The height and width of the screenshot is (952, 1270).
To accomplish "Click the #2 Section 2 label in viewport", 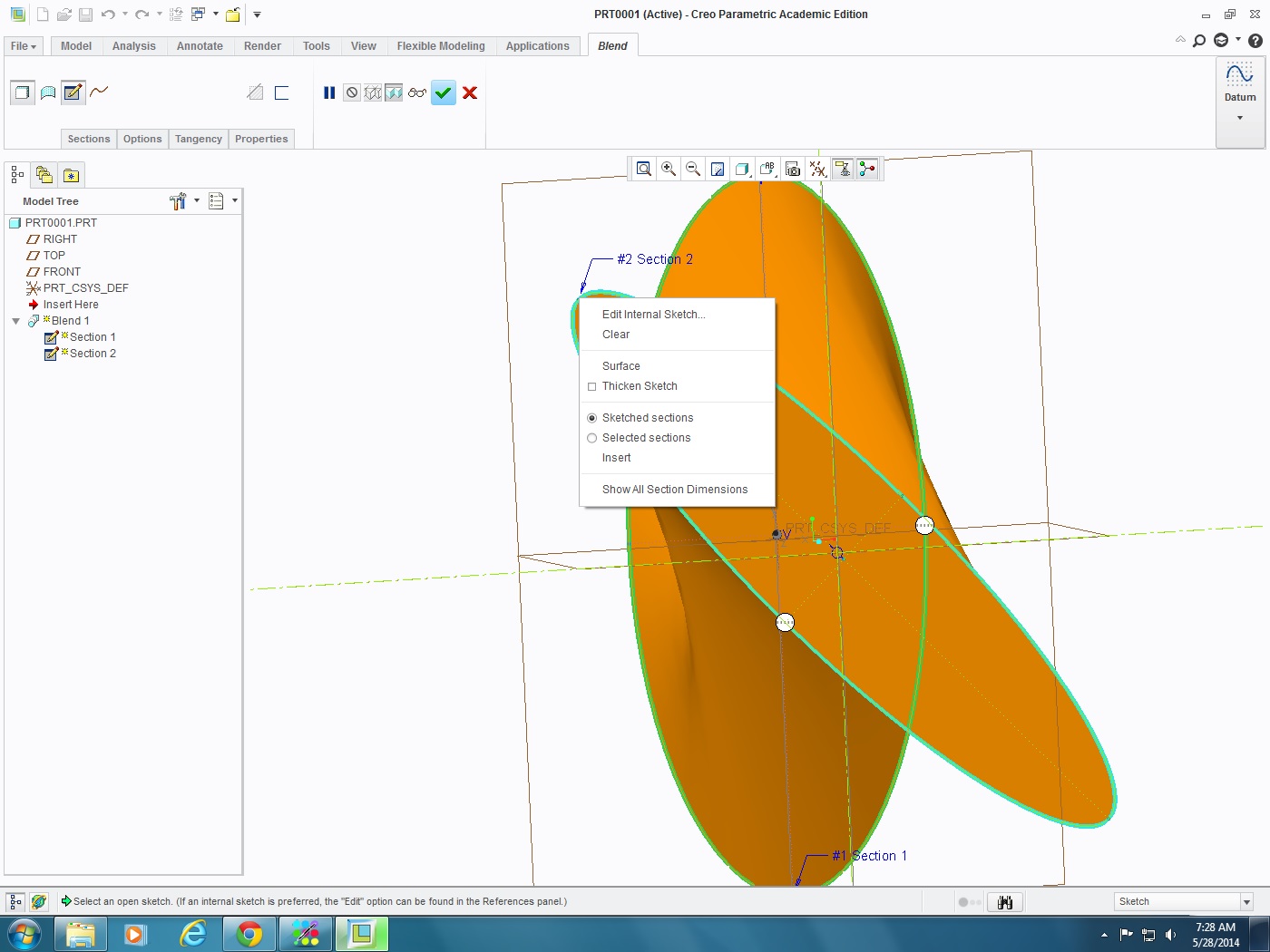I will pos(655,259).
